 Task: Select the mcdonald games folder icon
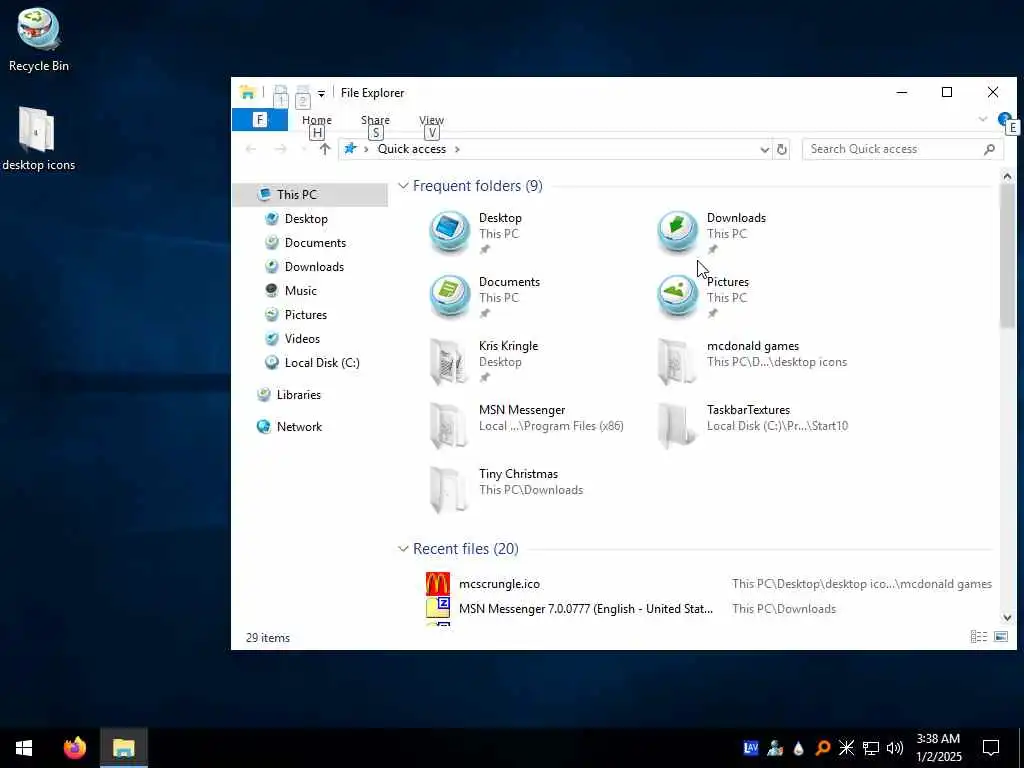(x=677, y=360)
